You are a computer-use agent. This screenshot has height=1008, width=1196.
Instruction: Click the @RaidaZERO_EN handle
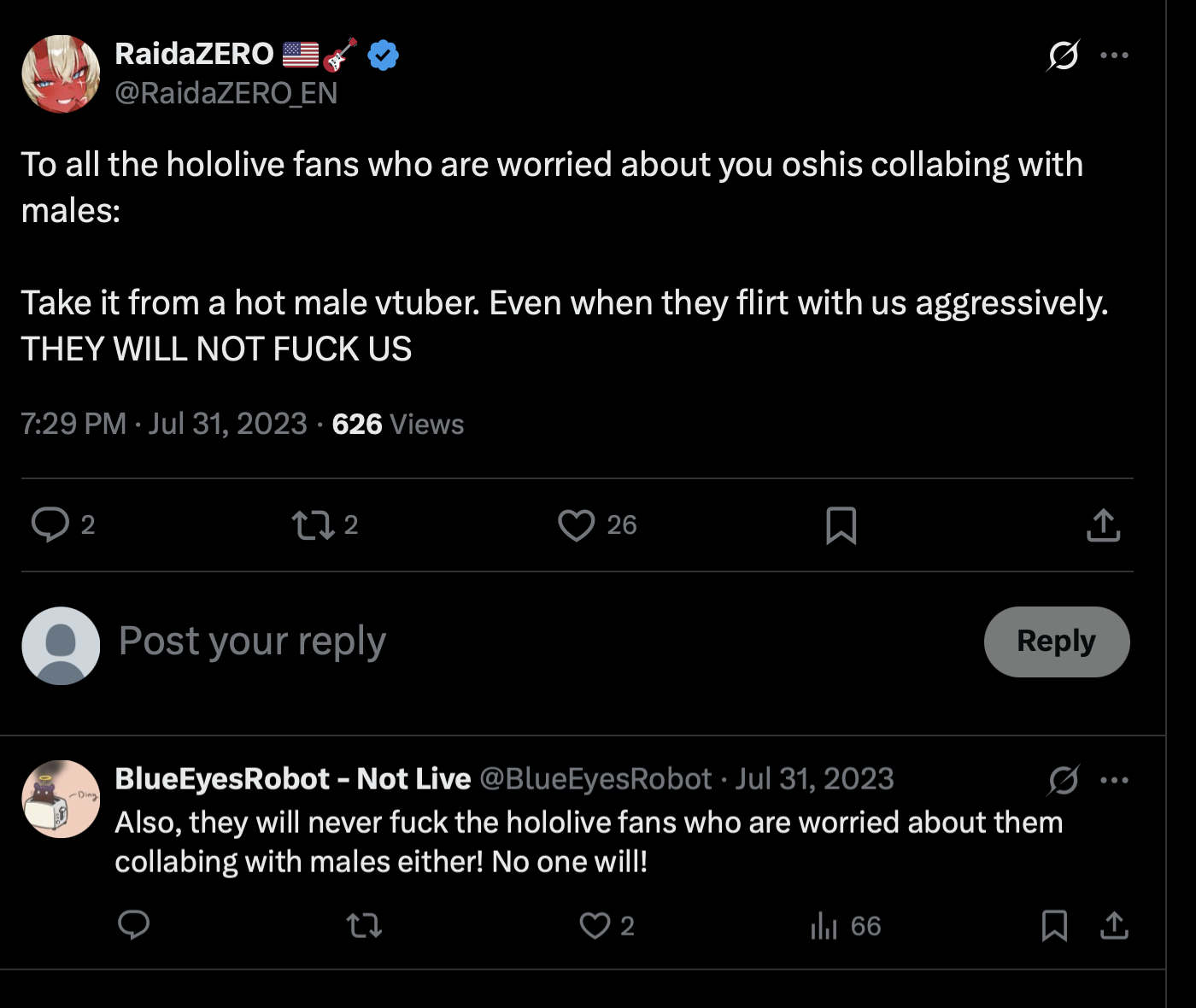(x=226, y=93)
